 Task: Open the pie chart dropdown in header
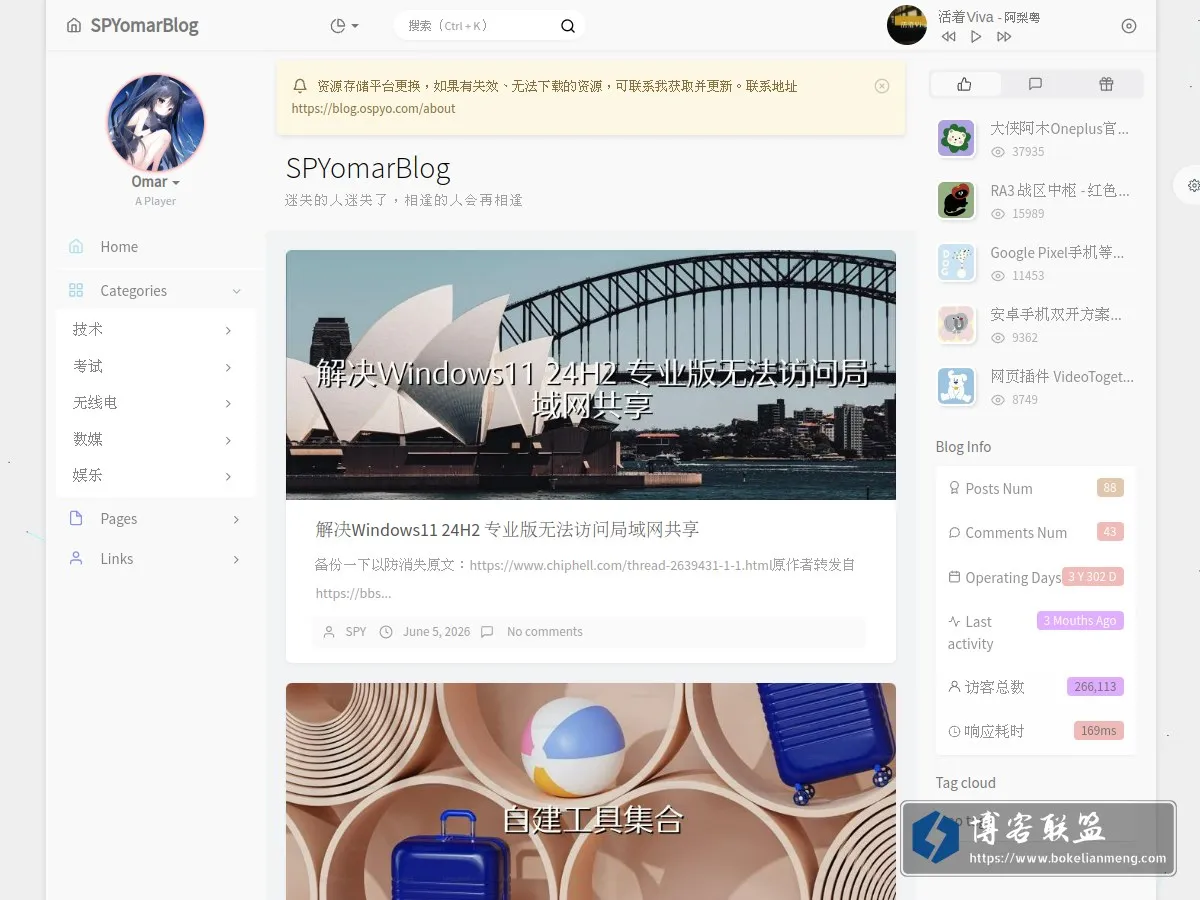coord(344,26)
